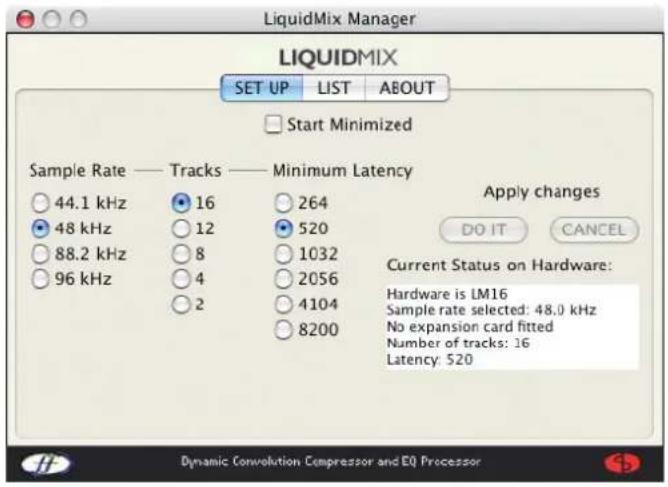Click the 'Apply changes' label
The height and width of the screenshot is (487, 668).
point(541,192)
